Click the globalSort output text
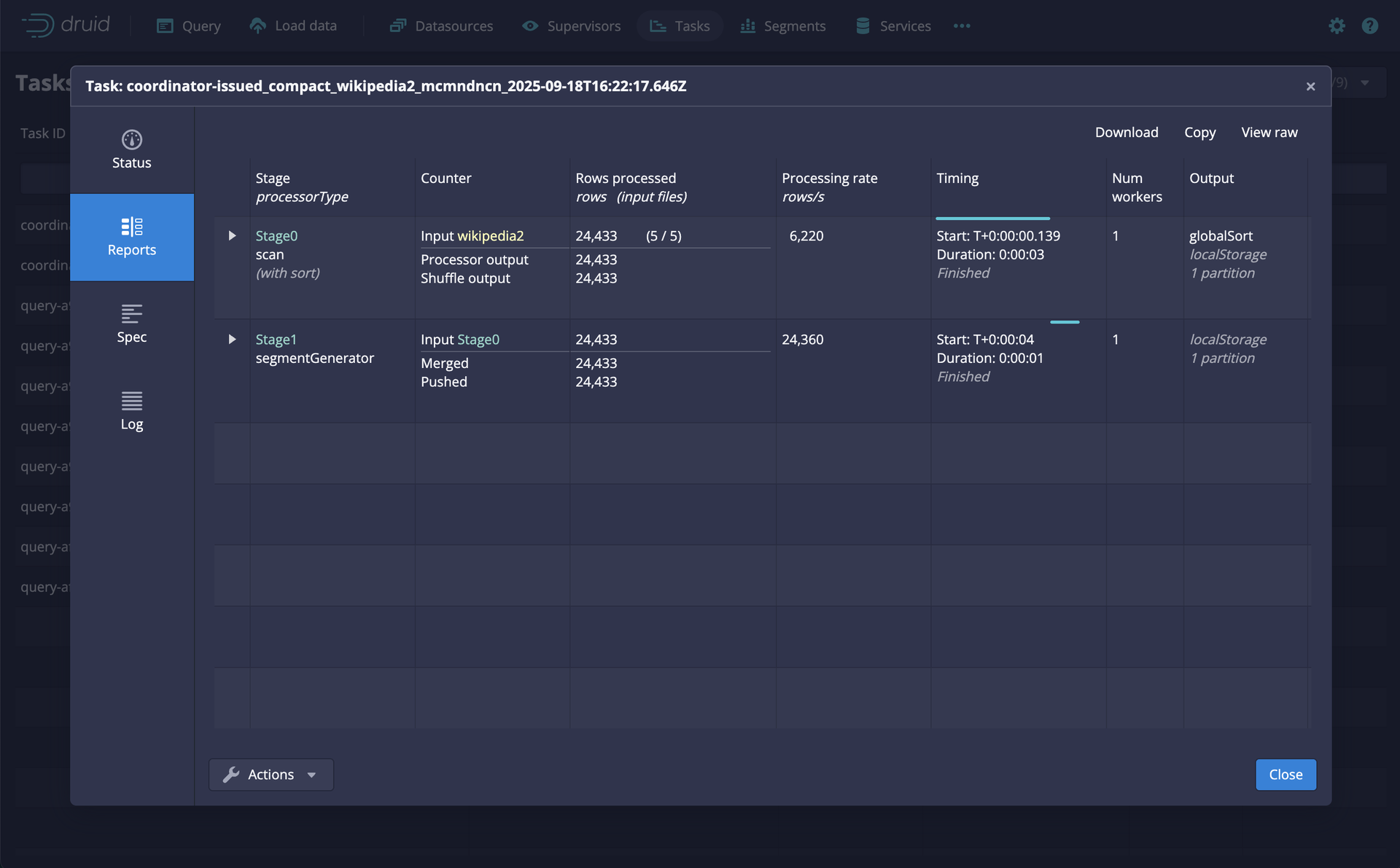 (x=1221, y=236)
